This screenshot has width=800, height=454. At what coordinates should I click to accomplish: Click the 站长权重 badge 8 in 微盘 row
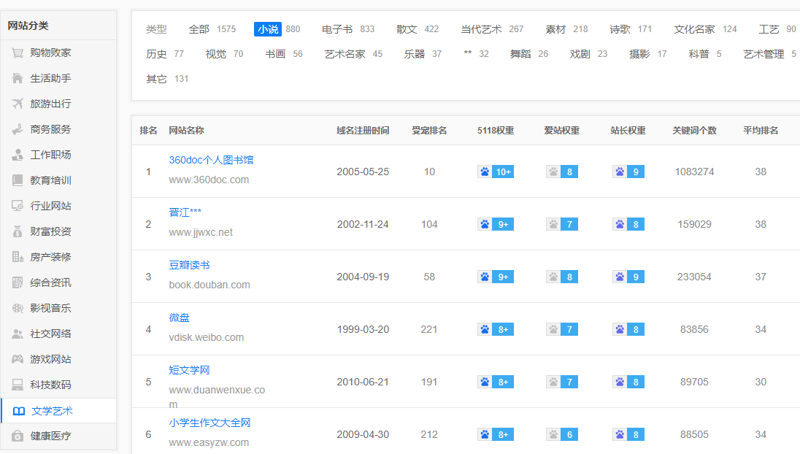point(628,330)
